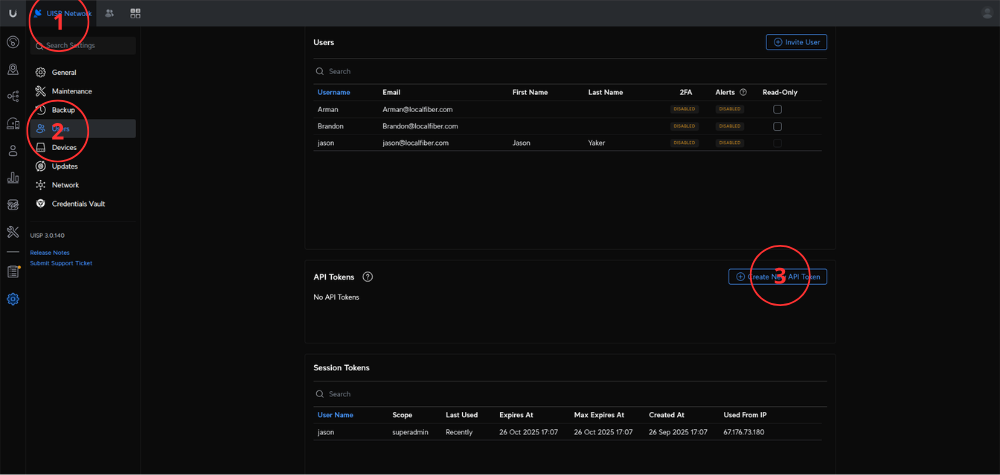
Task: Open Credentials Vault settings
Action: [83, 204]
